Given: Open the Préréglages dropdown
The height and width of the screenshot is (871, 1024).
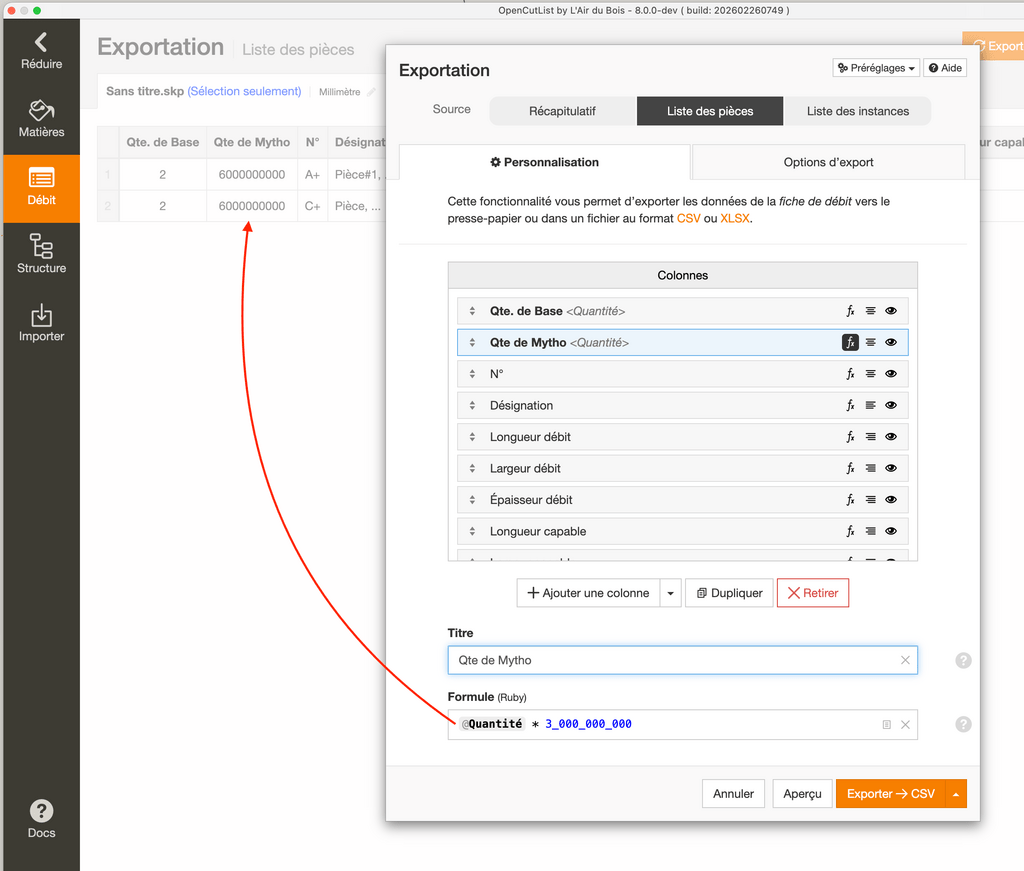Looking at the screenshot, I should tap(875, 68).
